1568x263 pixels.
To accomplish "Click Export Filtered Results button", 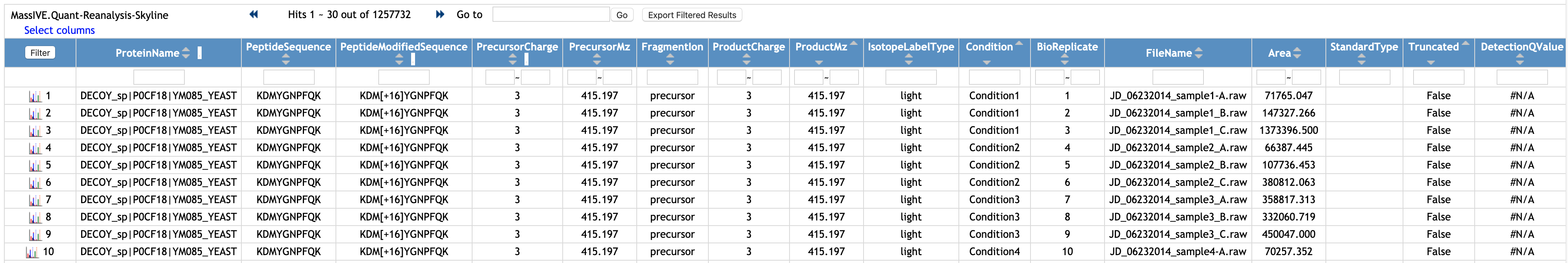I will 691,15.
